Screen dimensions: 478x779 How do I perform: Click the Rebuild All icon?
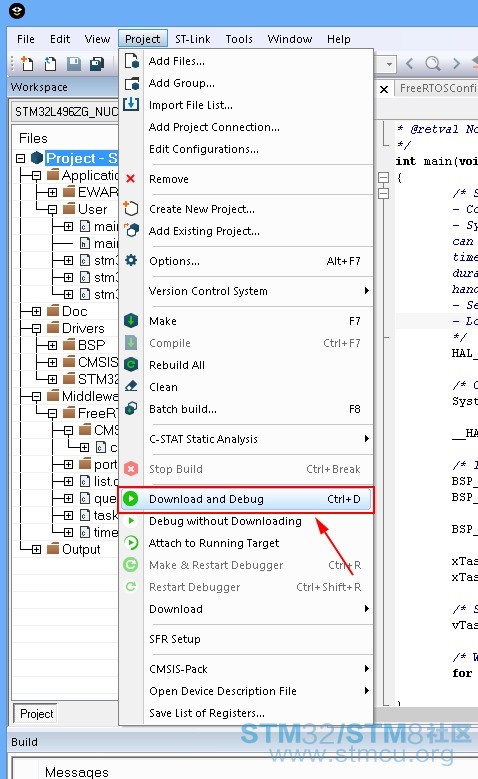[x=131, y=365]
